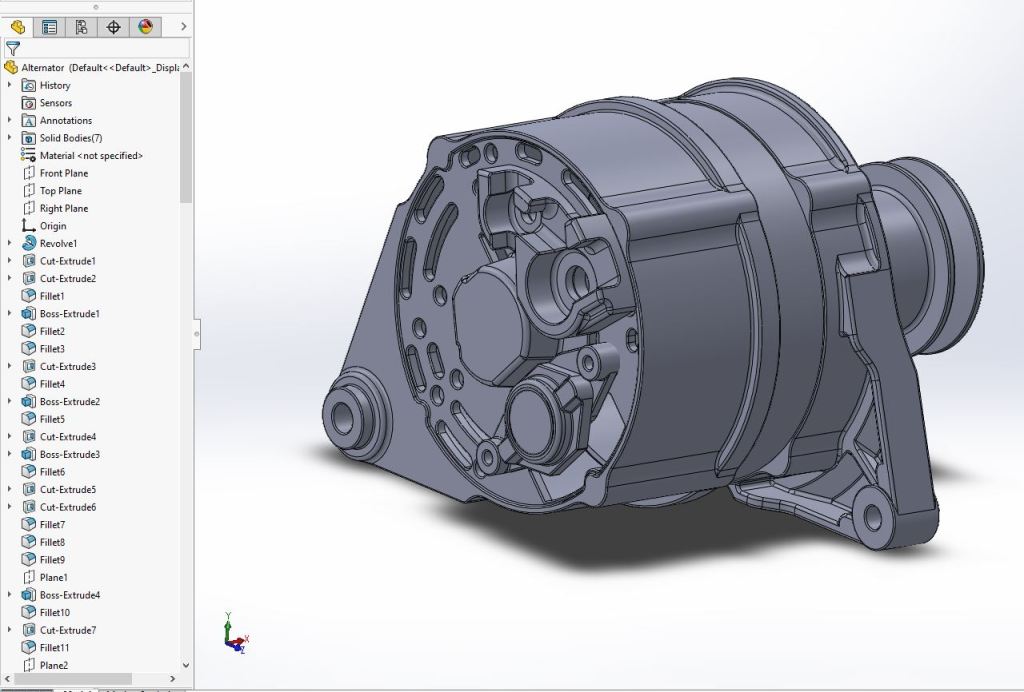Image resolution: width=1024 pixels, height=692 pixels.
Task: Switch to the PropertyManager tab
Action: tap(49, 27)
